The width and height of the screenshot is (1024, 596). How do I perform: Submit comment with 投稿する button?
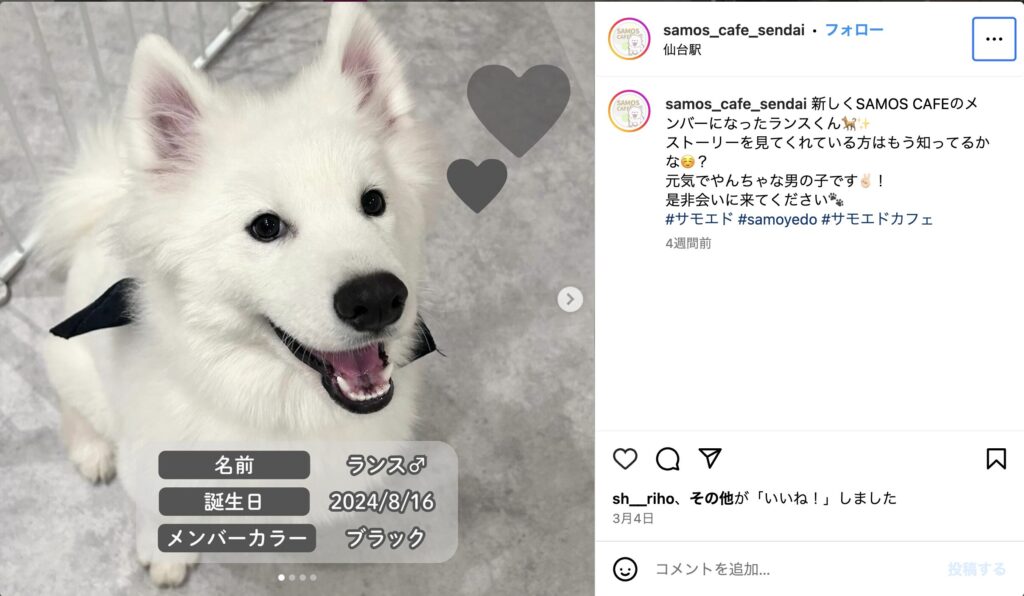pos(976,569)
